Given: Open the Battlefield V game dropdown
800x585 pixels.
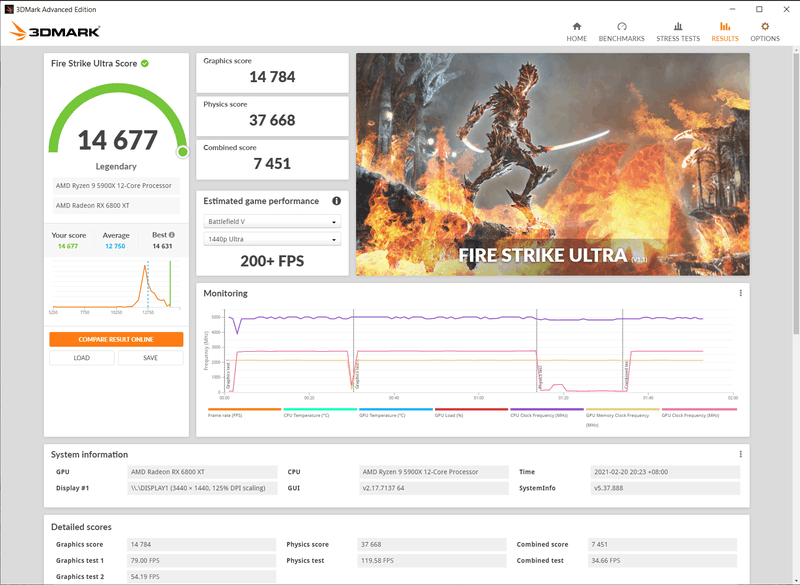Looking at the screenshot, I should [272, 221].
